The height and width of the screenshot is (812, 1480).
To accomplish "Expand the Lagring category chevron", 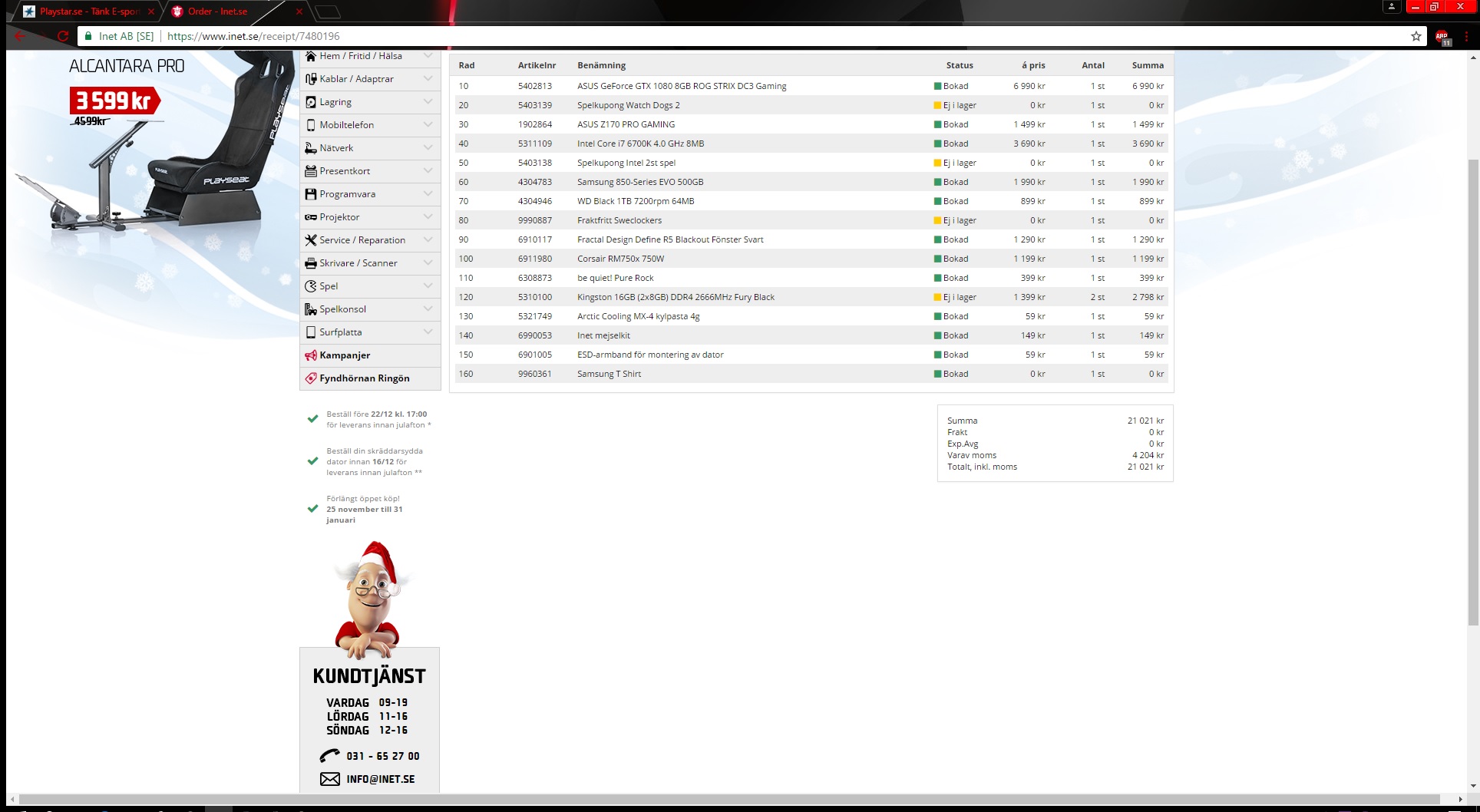I will [428, 101].
